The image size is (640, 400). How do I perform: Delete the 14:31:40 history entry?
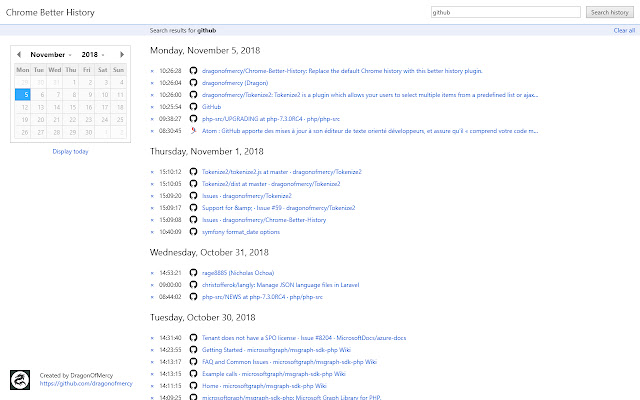(152, 338)
